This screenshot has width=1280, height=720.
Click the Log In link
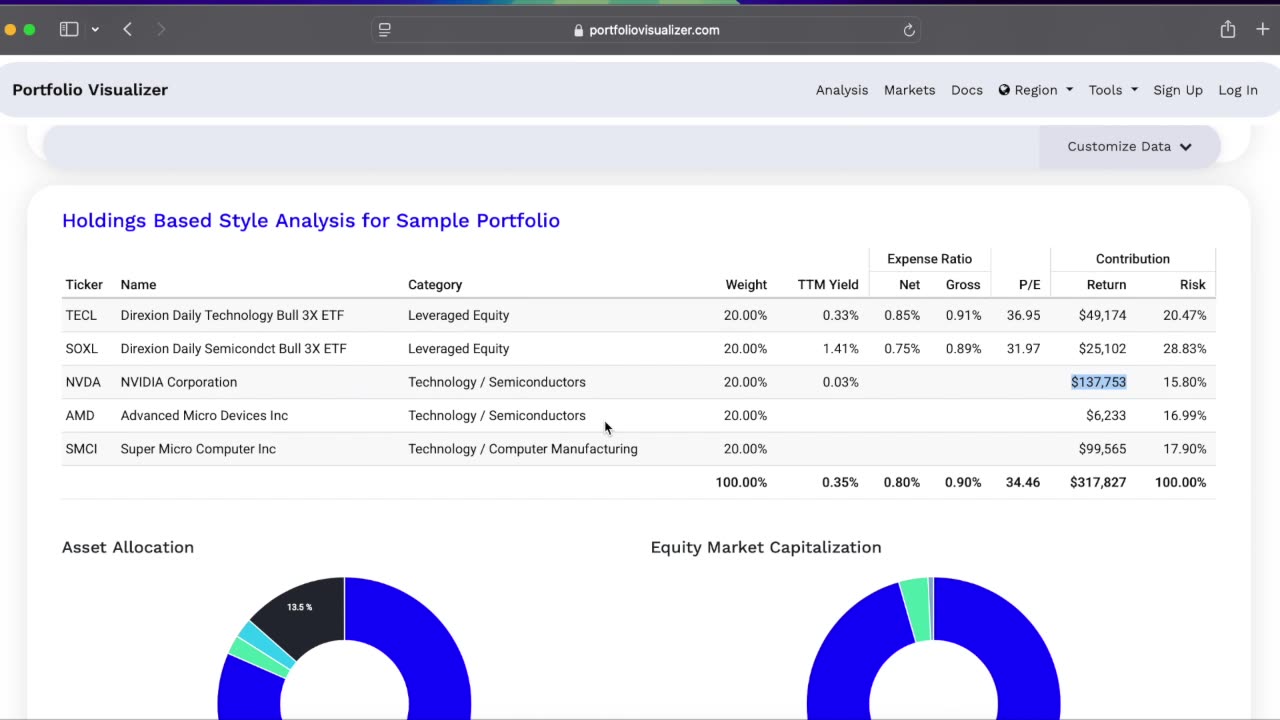click(x=1238, y=90)
